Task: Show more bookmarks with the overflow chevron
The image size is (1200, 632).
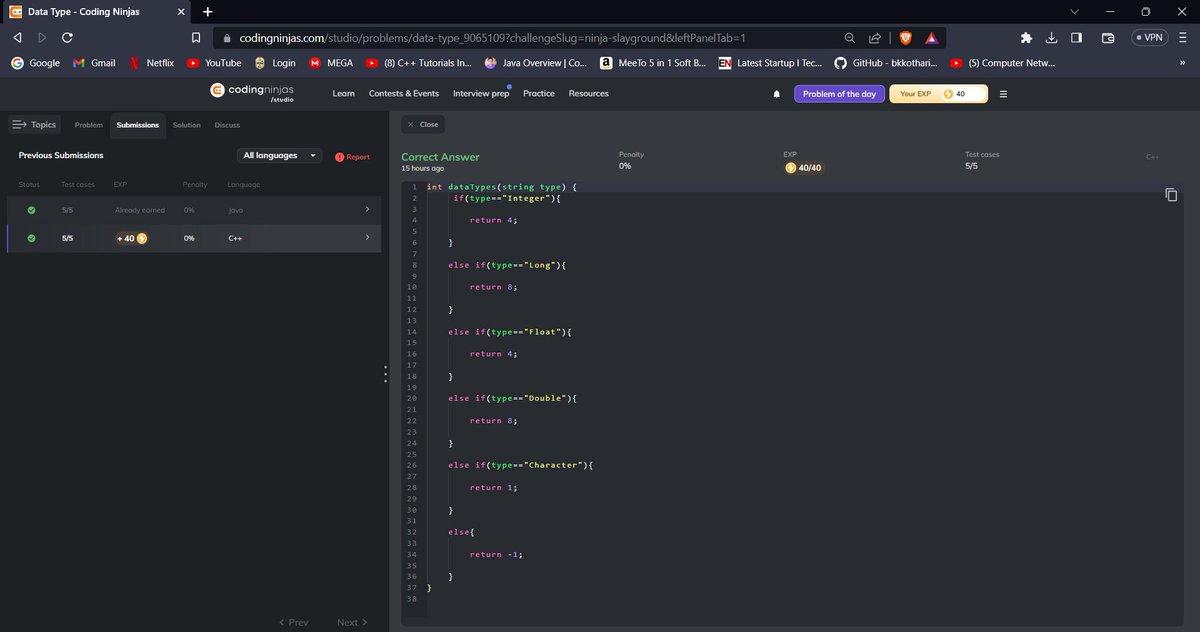Action: [x=1183, y=63]
